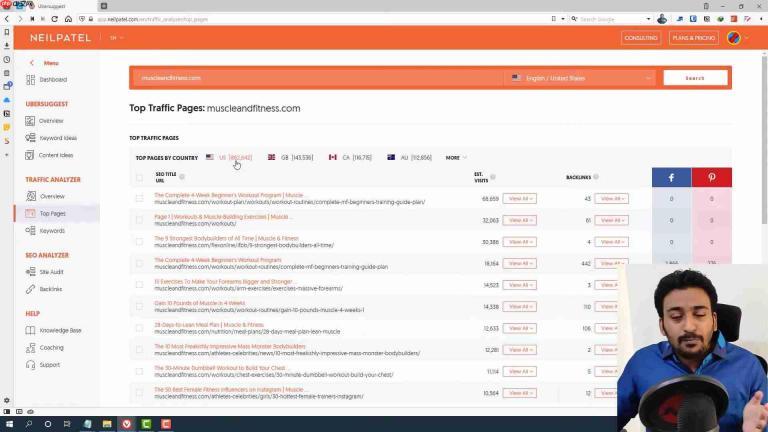
Task: Click the Windows Start button
Action: click(x=9, y=424)
